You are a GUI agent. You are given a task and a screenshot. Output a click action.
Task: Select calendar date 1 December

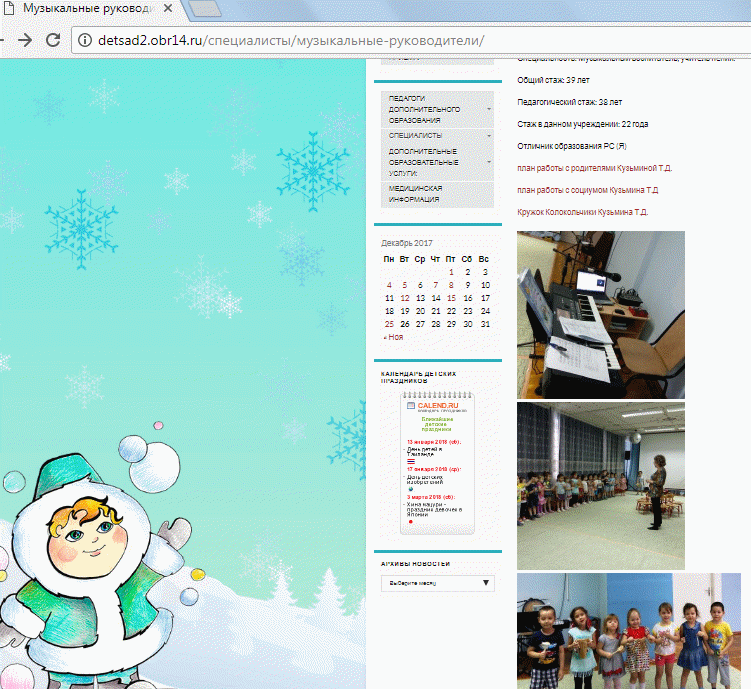pos(451,272)
